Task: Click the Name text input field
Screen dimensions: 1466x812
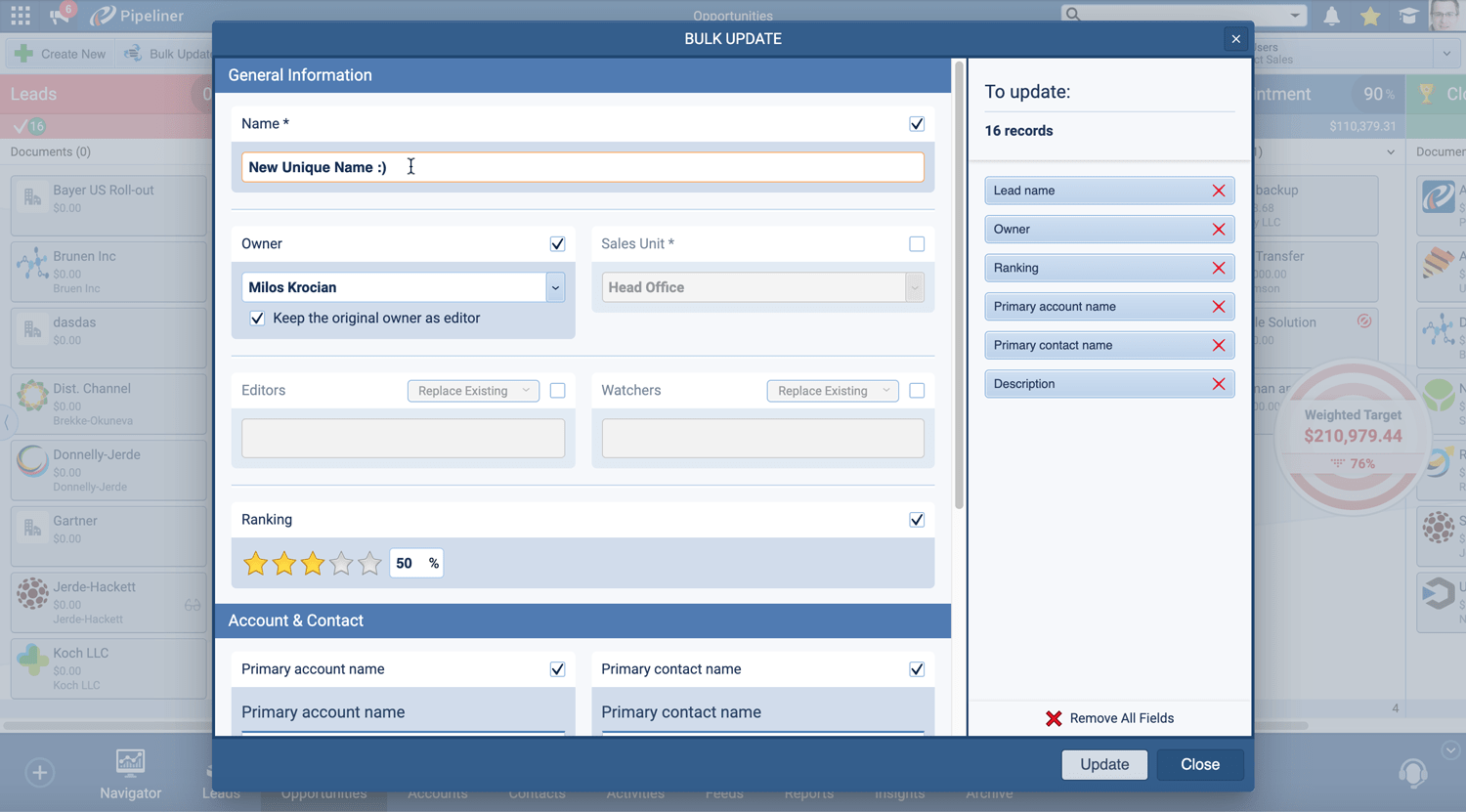Action: [582, 167]
